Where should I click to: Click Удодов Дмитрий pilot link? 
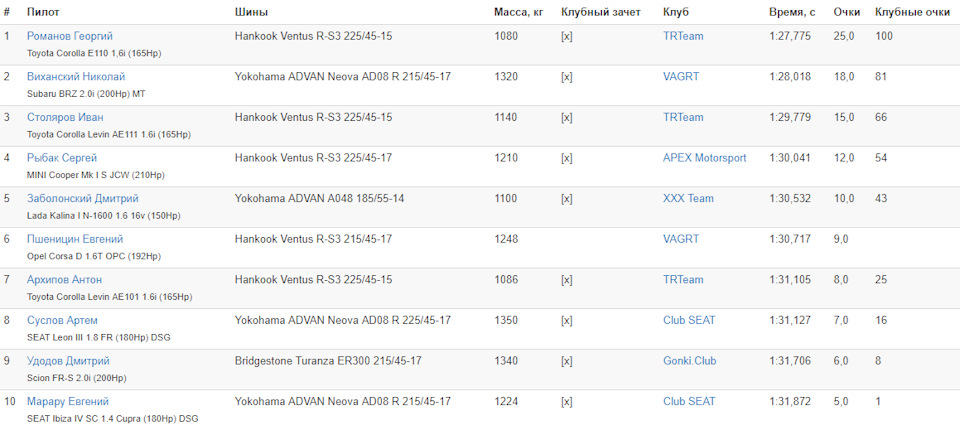68,361
